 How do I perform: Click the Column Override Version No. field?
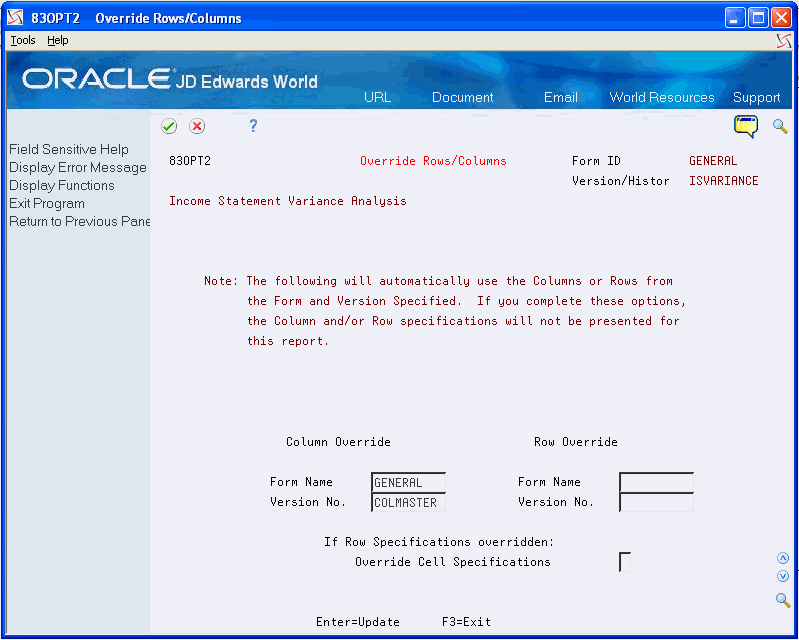click(x=409, y=502)
